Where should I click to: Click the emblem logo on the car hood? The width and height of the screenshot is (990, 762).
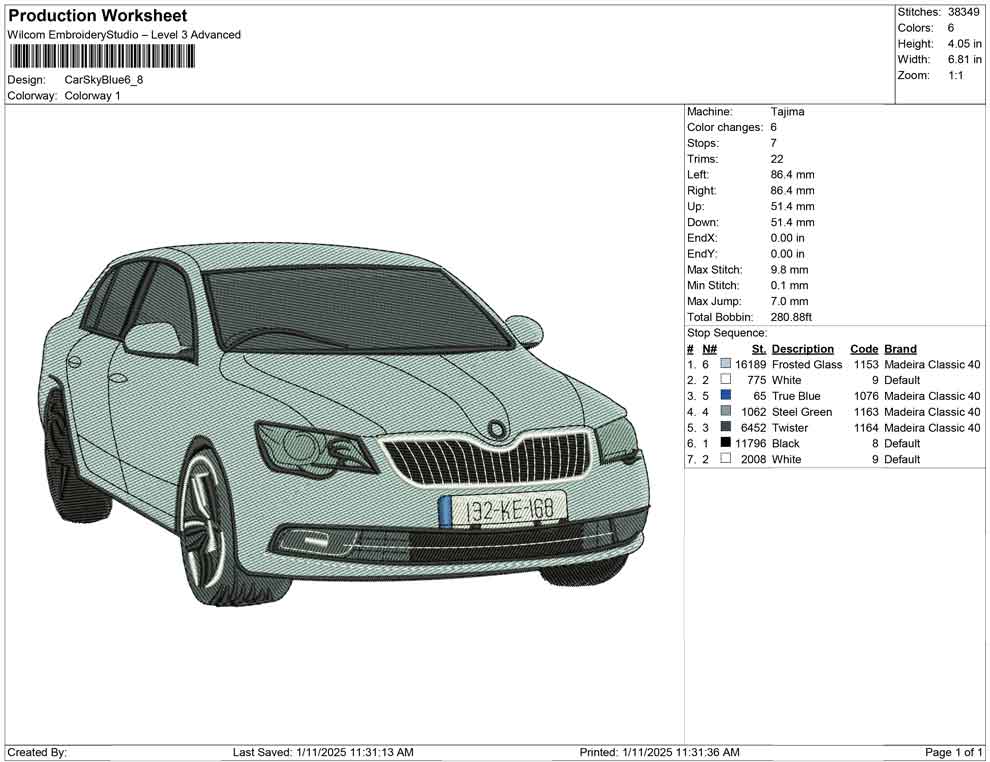pos(497,429)
